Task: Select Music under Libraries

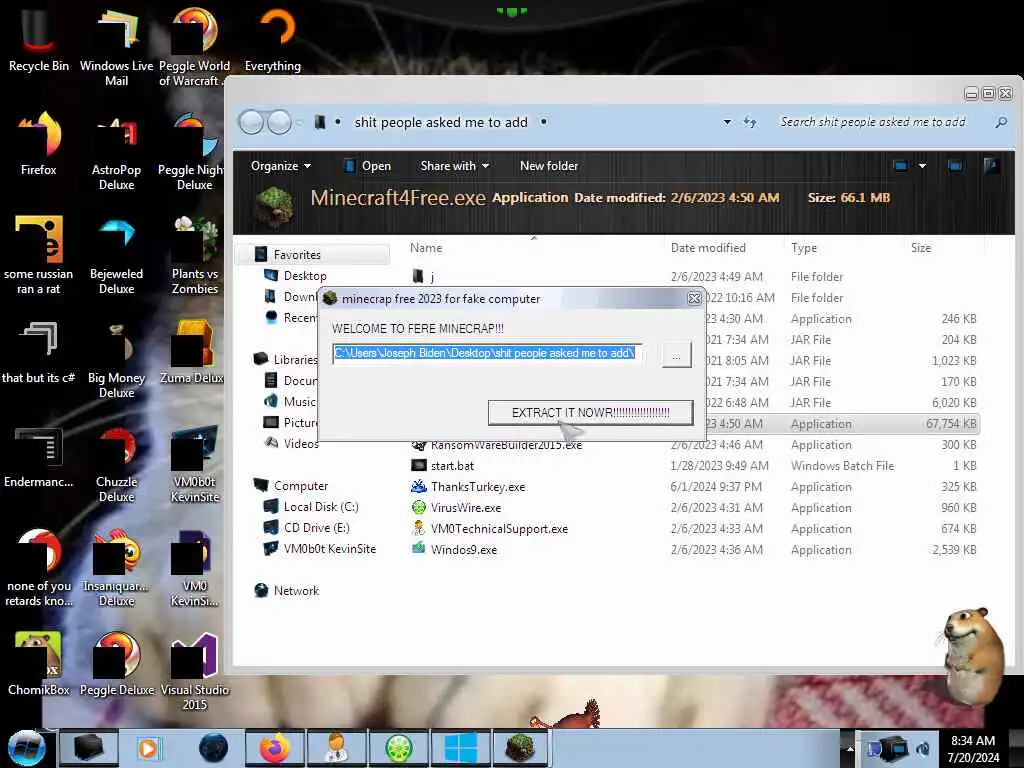Action: click(x=289, y=402)
